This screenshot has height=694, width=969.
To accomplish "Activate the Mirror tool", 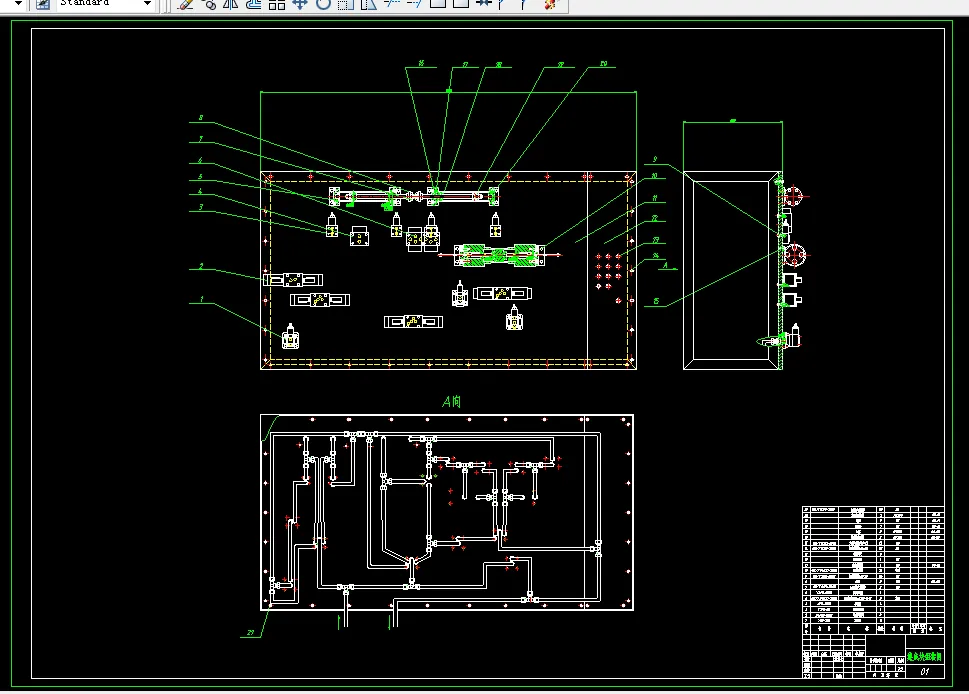I will 231,4.
